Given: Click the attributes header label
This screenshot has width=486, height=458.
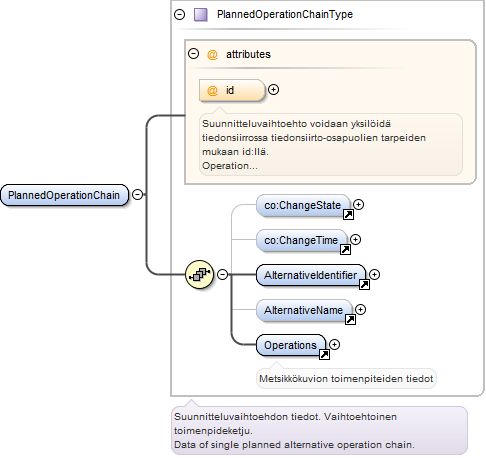Looking at the screenshot, I should pyautogui.click(x=248, y=54).
